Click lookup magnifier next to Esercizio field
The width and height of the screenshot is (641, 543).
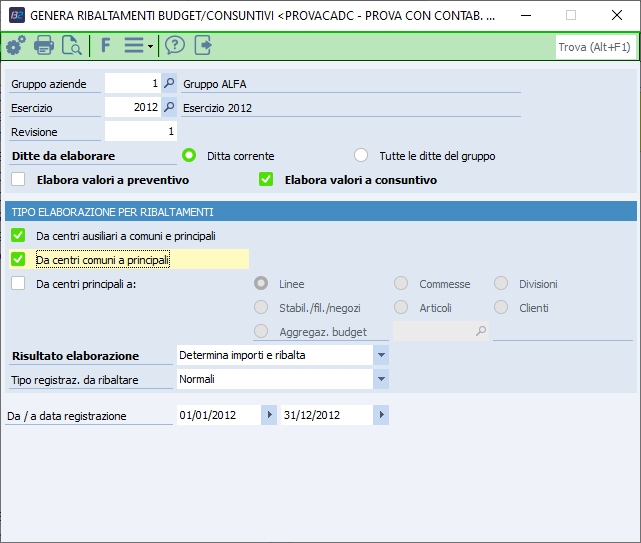pos(169,108)
